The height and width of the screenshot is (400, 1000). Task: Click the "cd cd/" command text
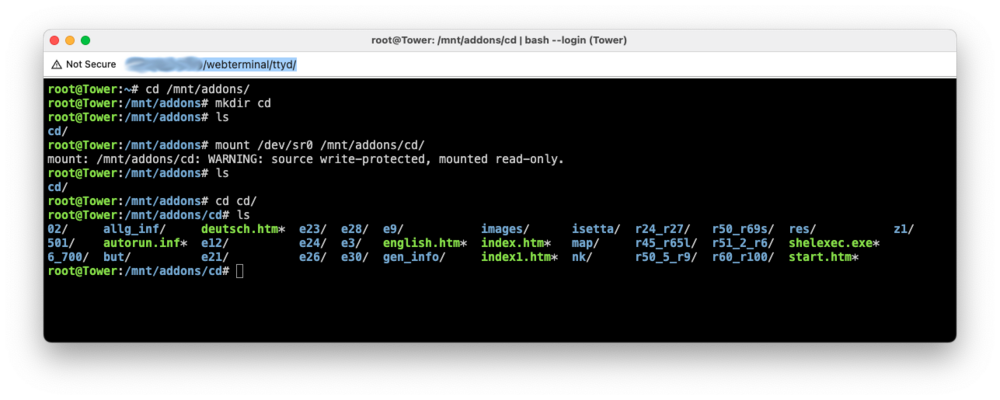[236, 202]
